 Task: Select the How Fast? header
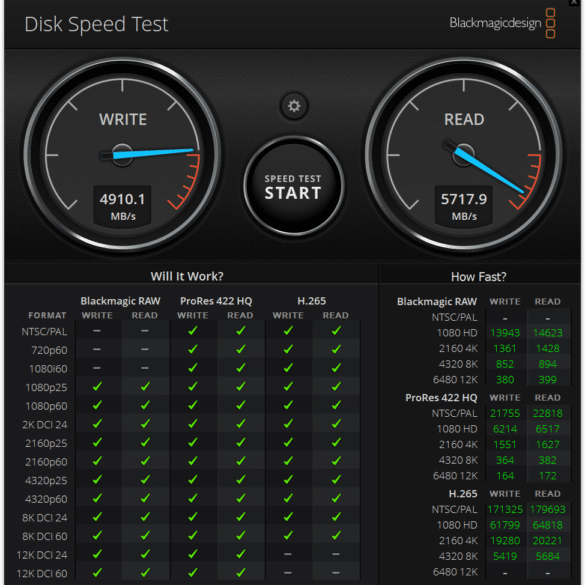point(479,277)
